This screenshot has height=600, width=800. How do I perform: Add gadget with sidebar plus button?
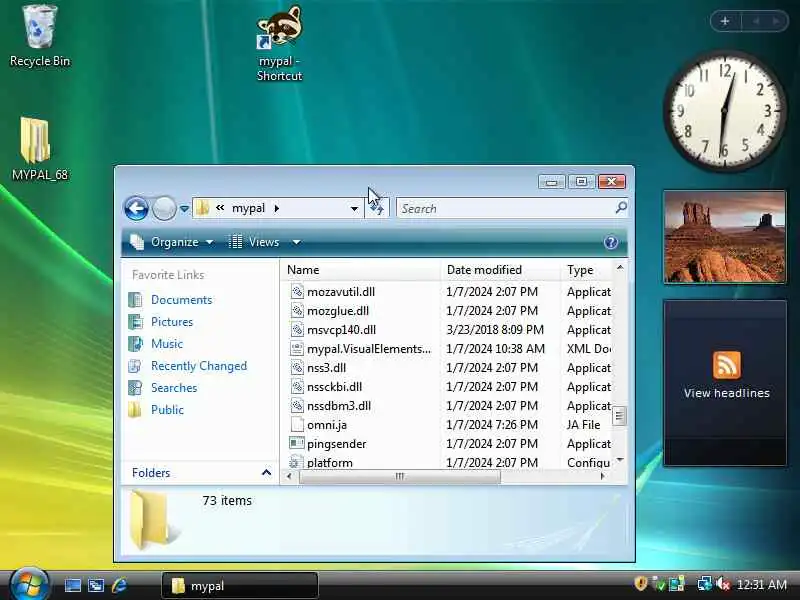[724, 21]
